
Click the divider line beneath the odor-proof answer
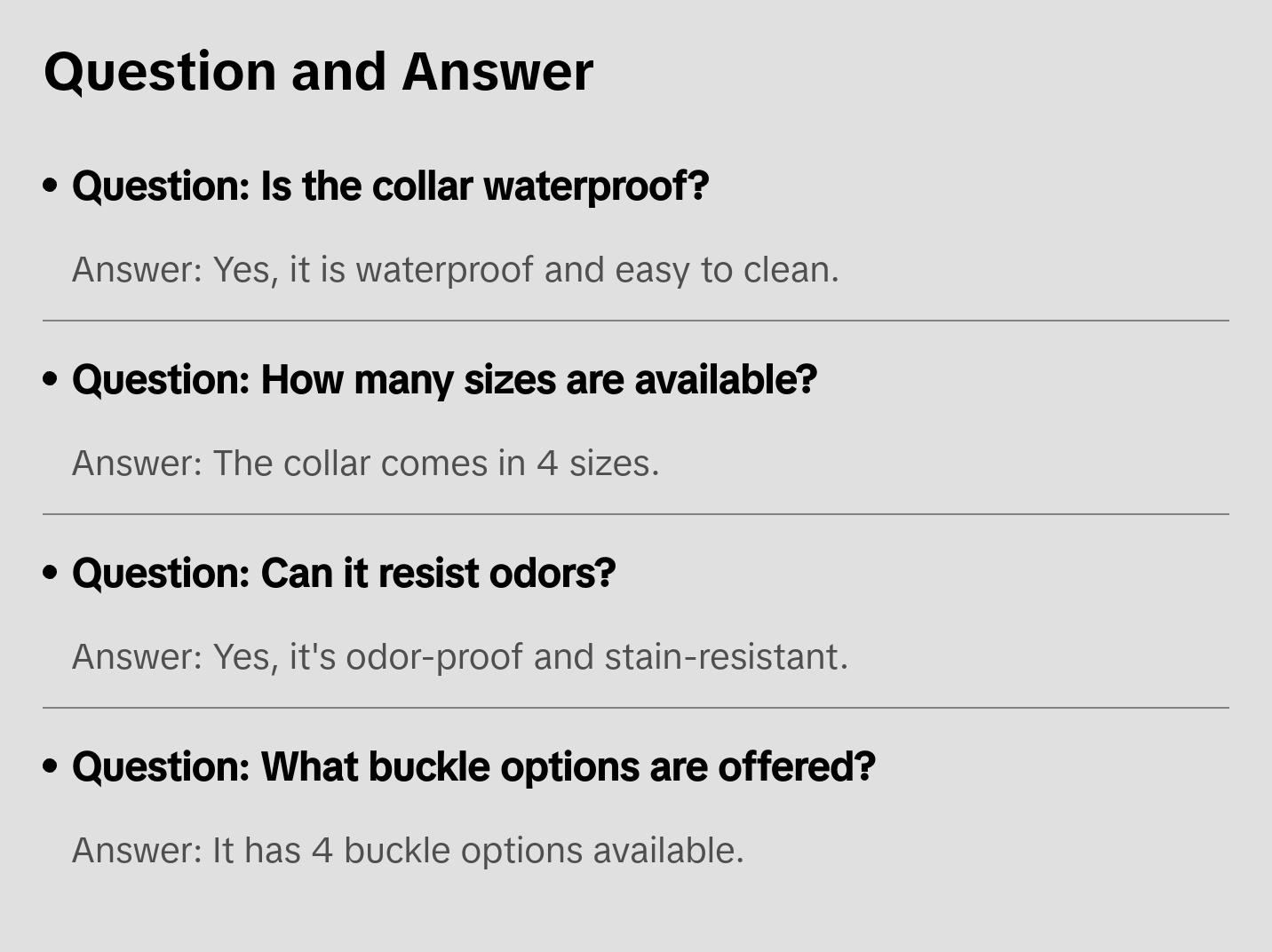pos(636,708)
